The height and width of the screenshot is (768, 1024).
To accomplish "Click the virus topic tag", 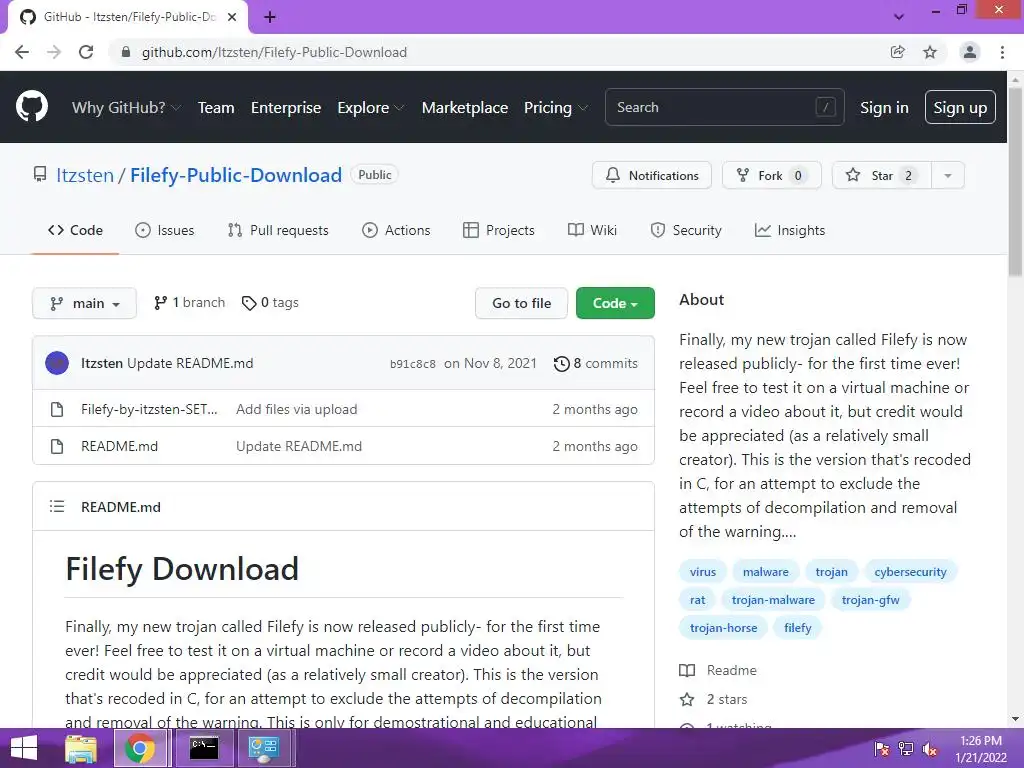I will (x=703, y=572).
